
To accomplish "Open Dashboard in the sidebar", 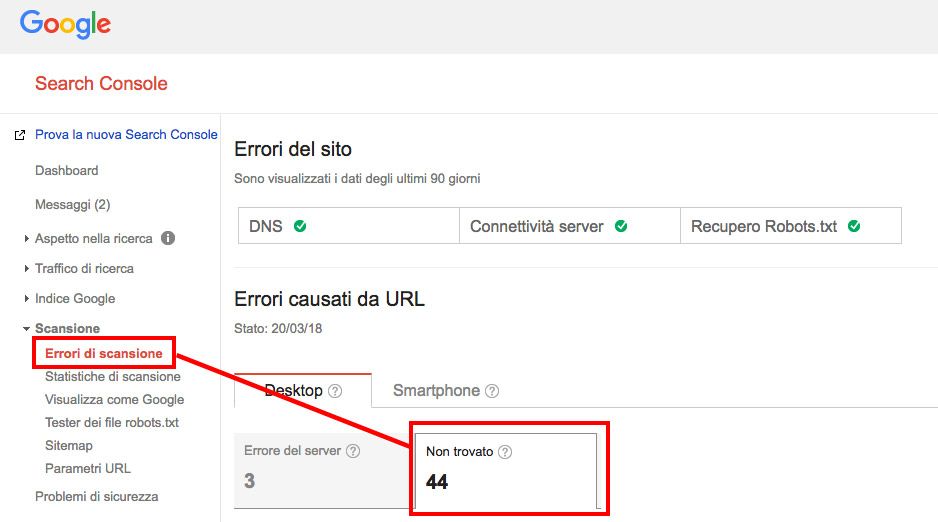I will click(x=66, y=170).
